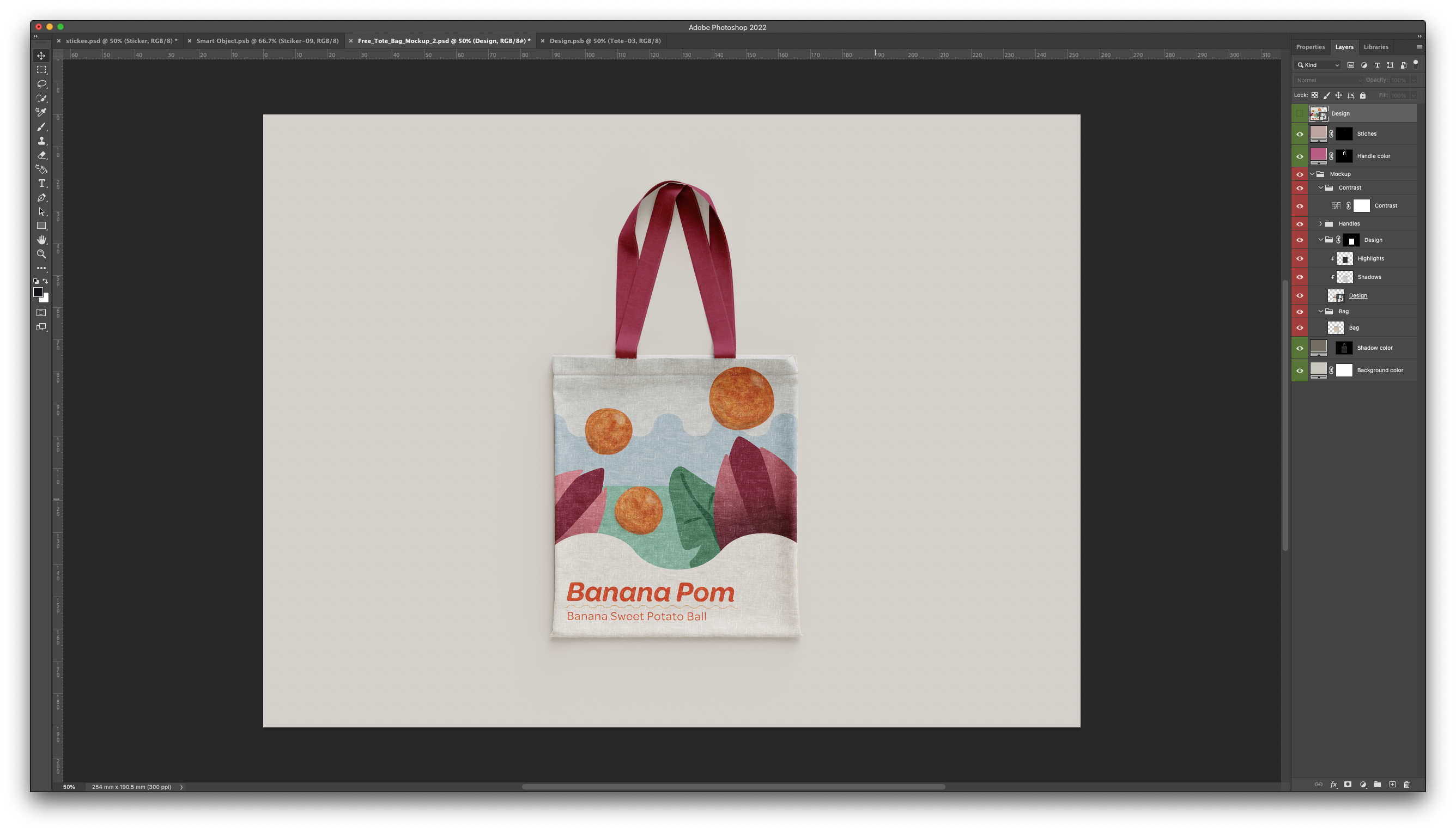Click the Zoom tool
The image size is (1456, 832).
pos(41,254)
